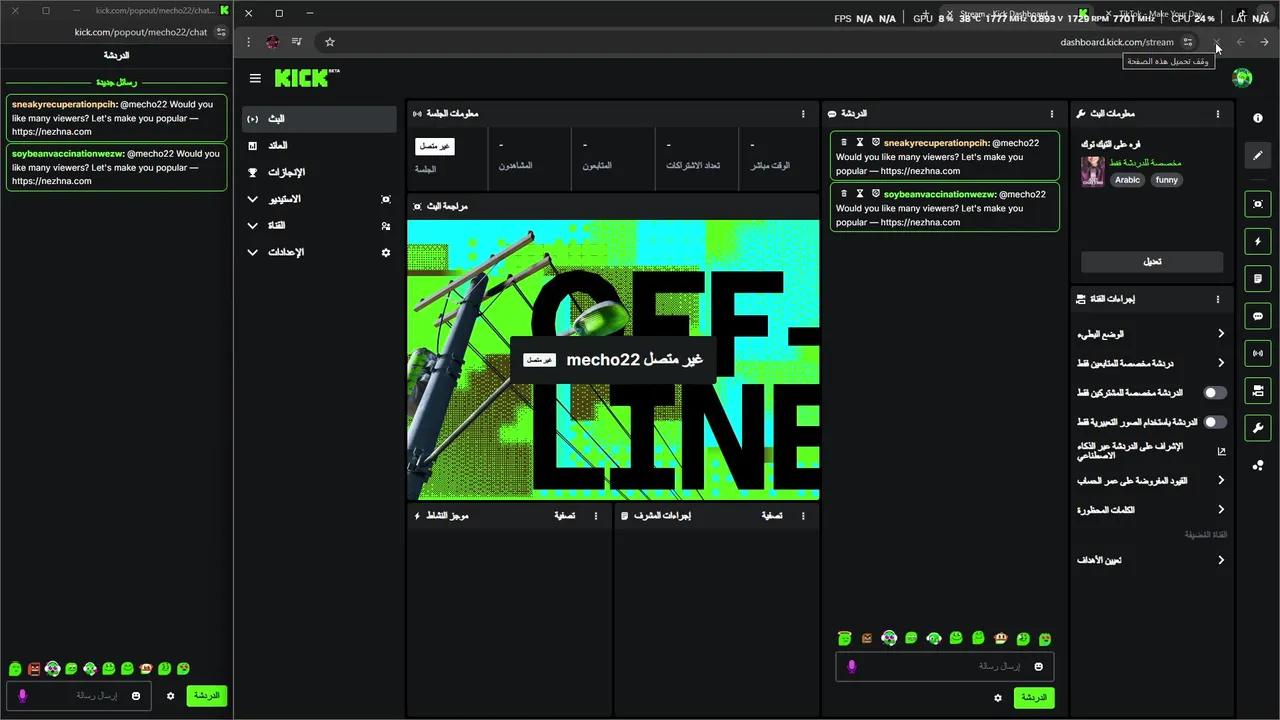Click the browser three-dot menu beside the profile avatar
This screenshot has width=1280, height=720.
point(248,42)
